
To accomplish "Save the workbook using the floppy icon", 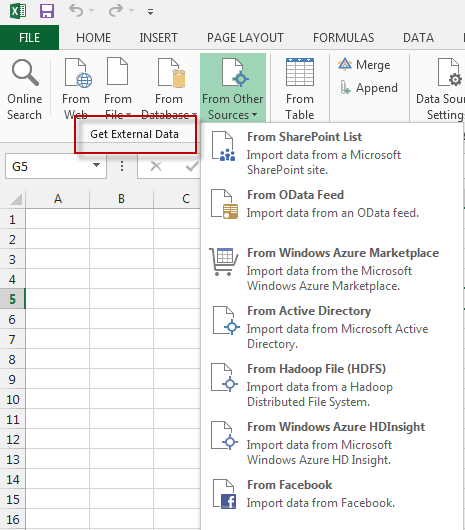I will tap(47, 11).
